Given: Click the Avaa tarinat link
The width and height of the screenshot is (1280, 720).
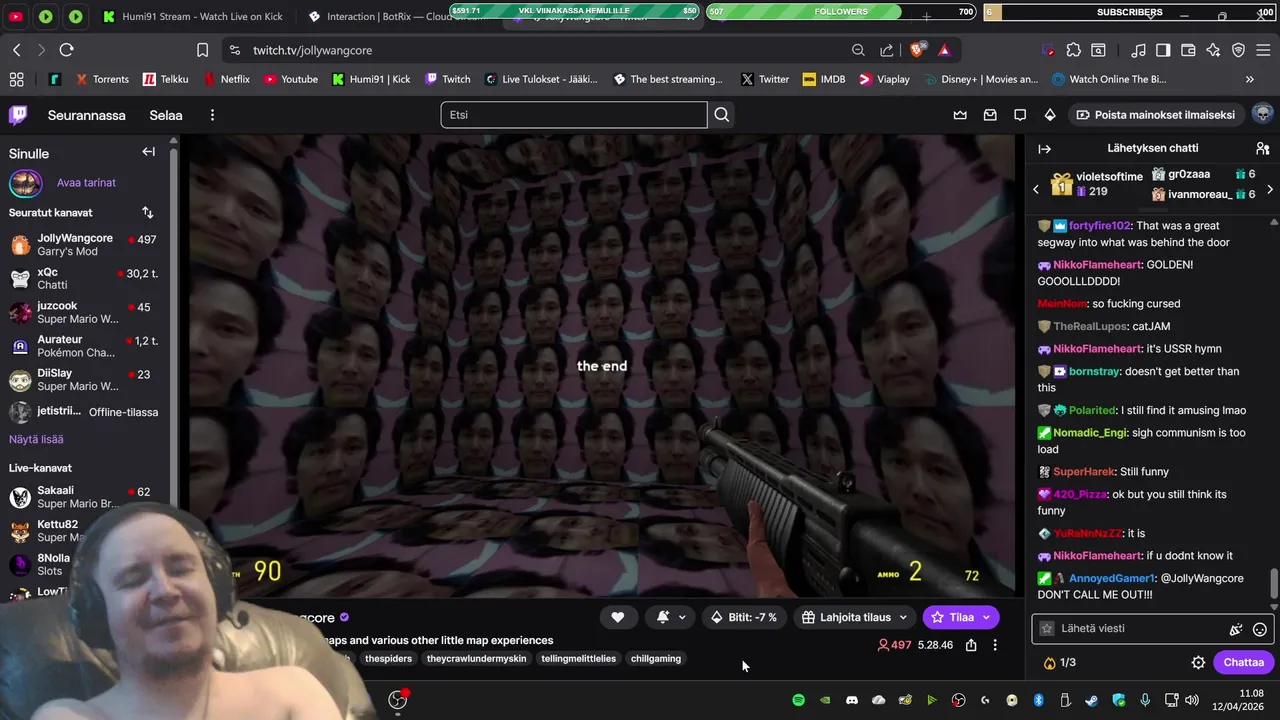Looking at the screenshot, I should click(86, 183).
